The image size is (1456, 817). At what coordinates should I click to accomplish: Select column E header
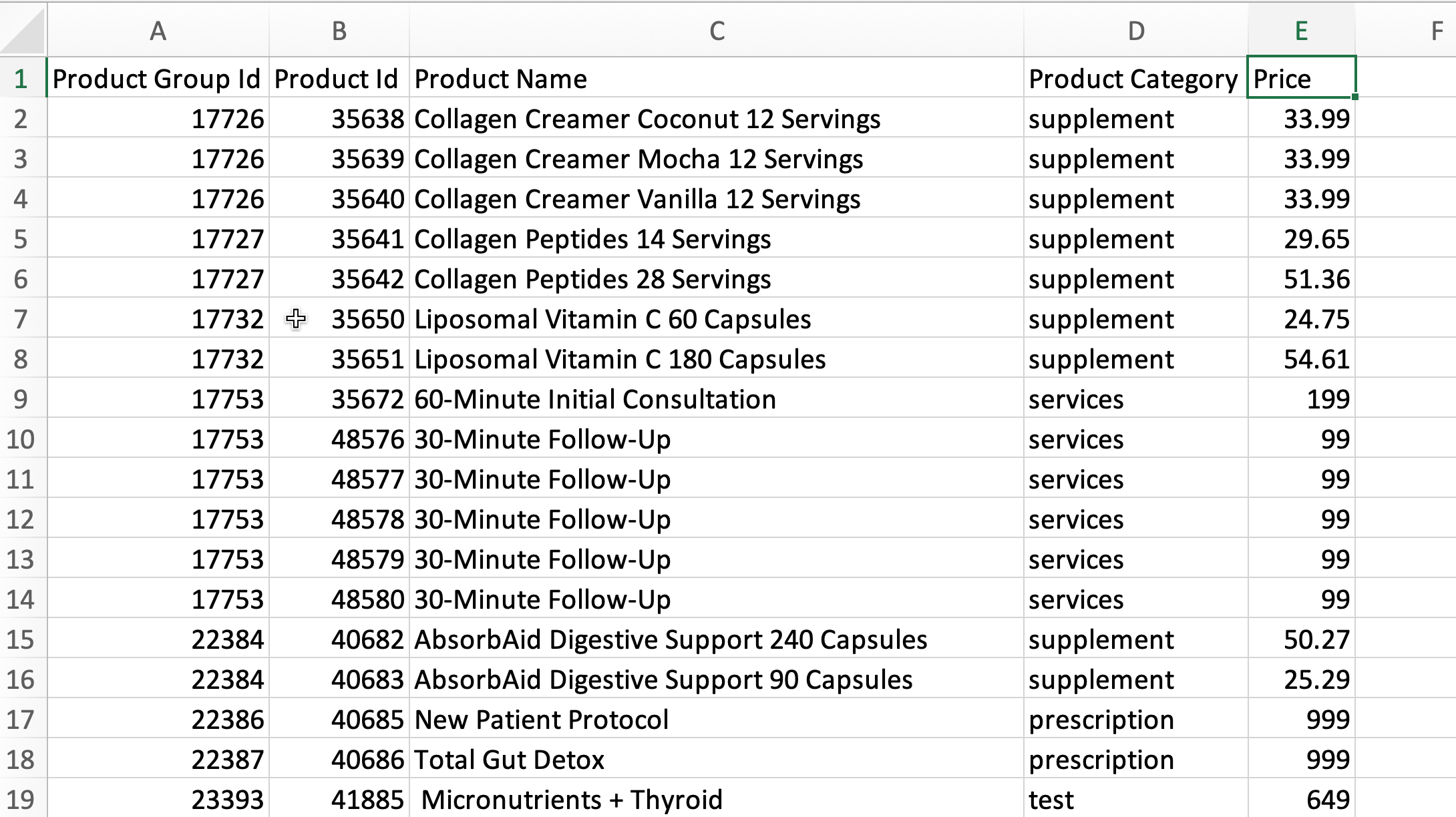click(x=1301, y=31)
